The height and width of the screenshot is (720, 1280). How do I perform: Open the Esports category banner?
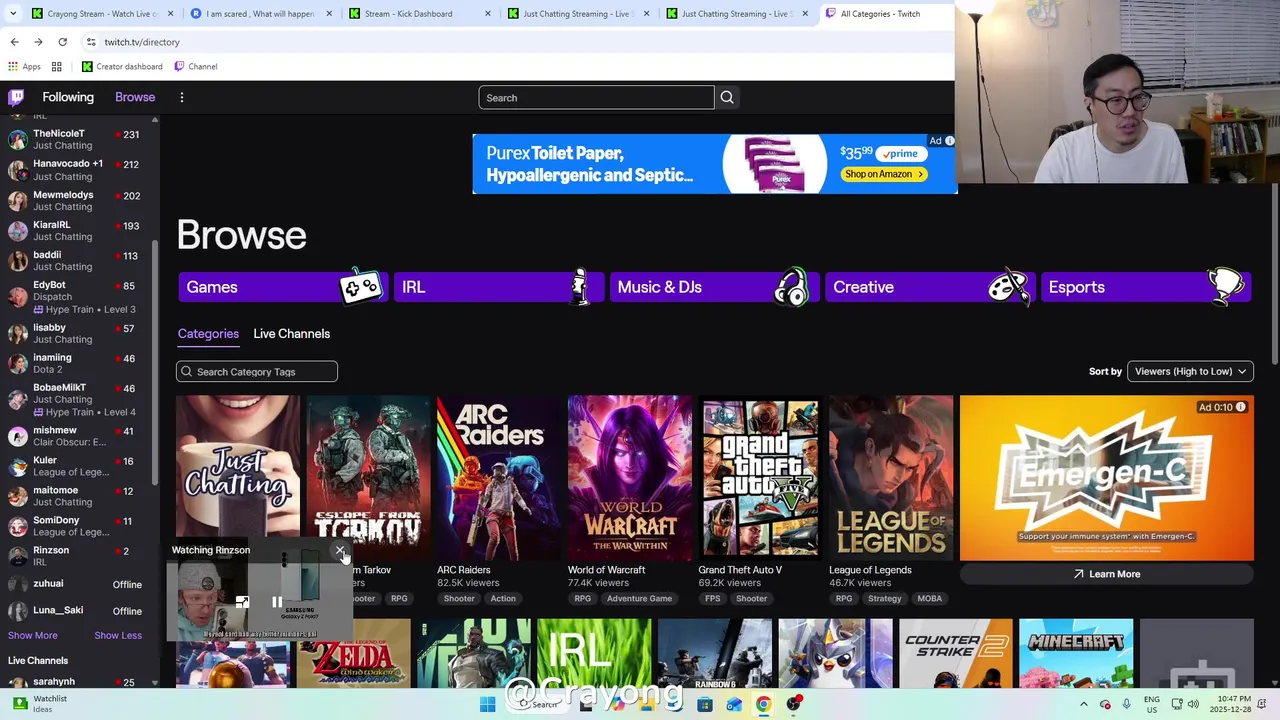pos(1146,287)
